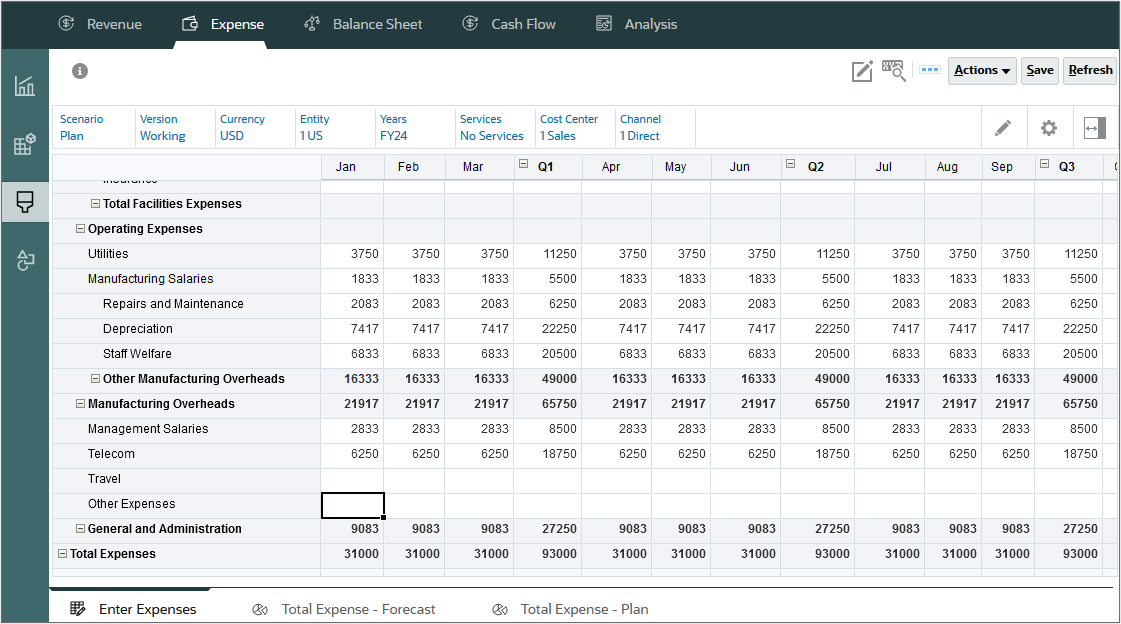
Task: Open settings via the gear icon
Action: pos(1048,127)
